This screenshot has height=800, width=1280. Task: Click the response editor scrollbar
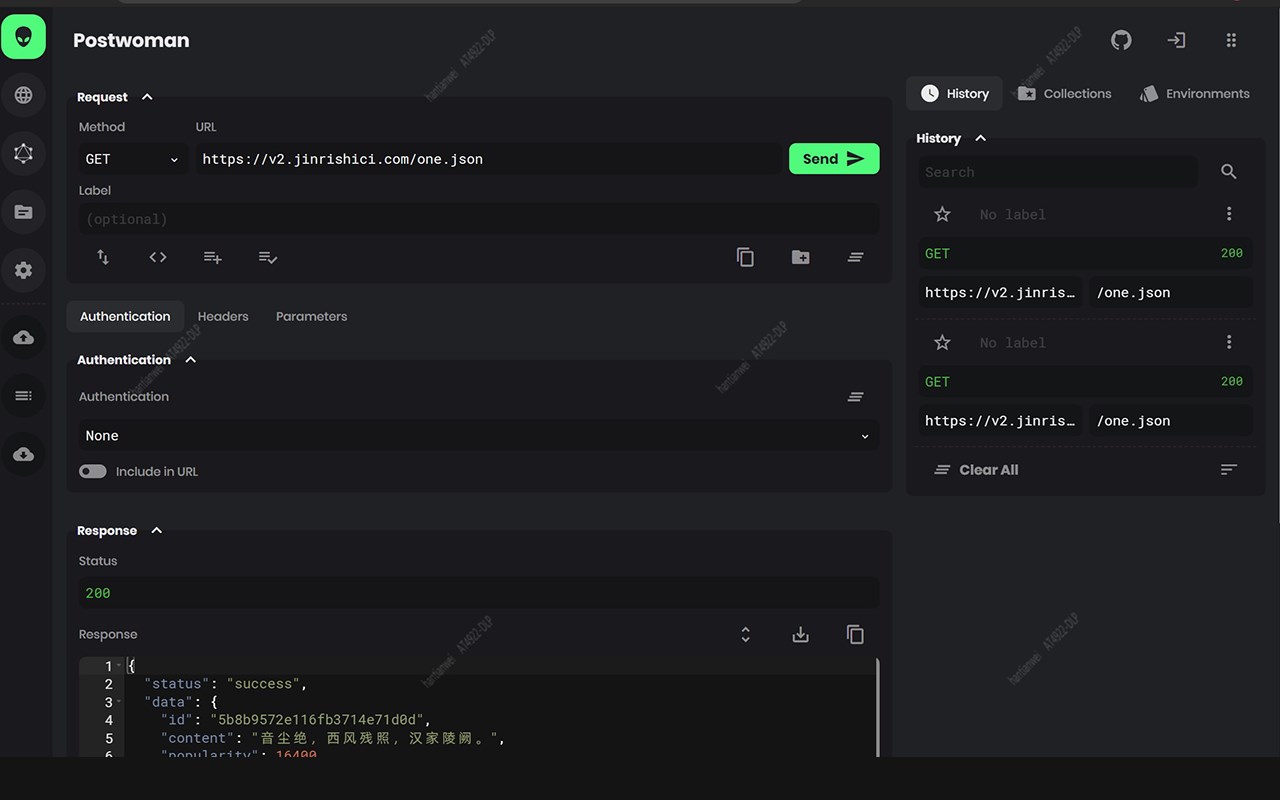tap(877, 707)
